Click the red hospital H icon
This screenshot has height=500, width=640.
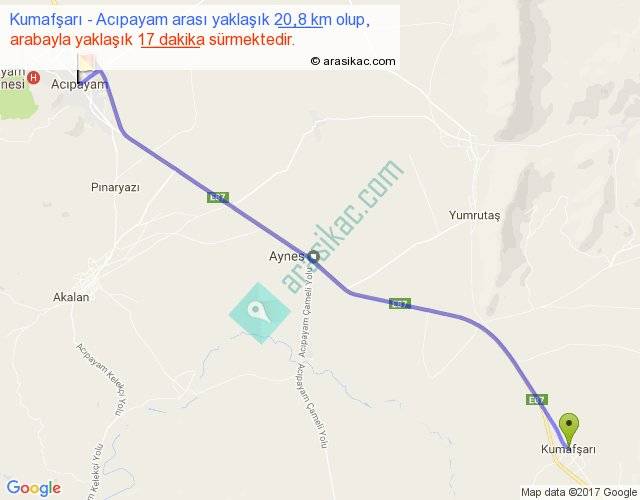pos(34,78)
